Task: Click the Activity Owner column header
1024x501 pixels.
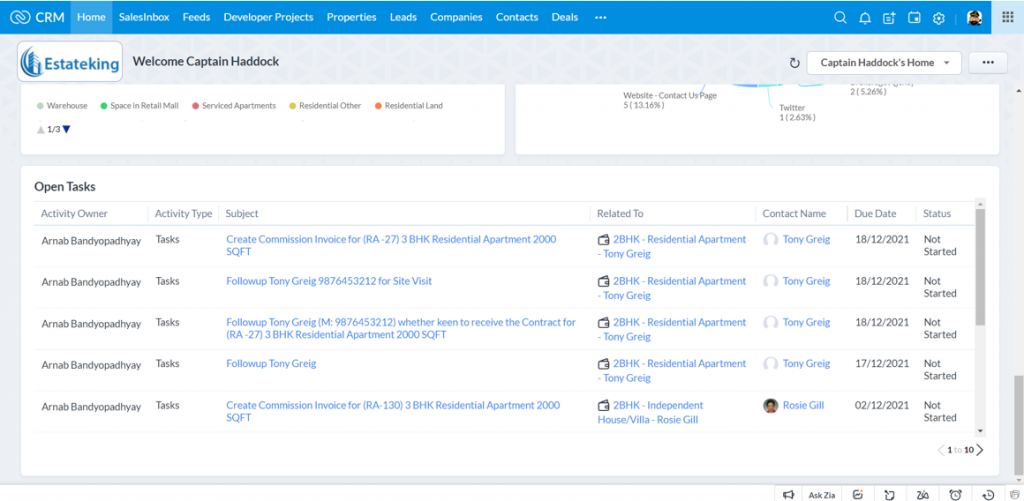Action: [x=74, y=214]
